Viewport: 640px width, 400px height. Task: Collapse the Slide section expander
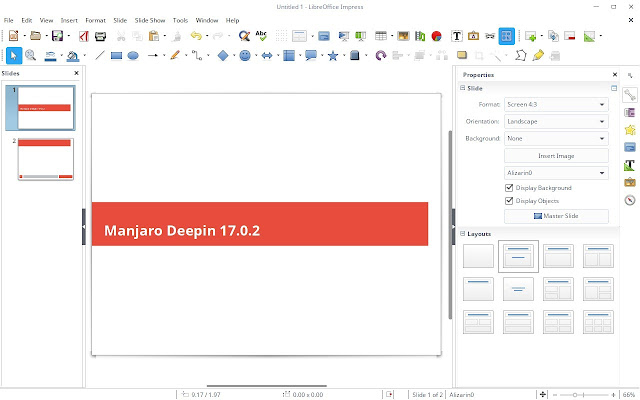(x=462, y=88)
